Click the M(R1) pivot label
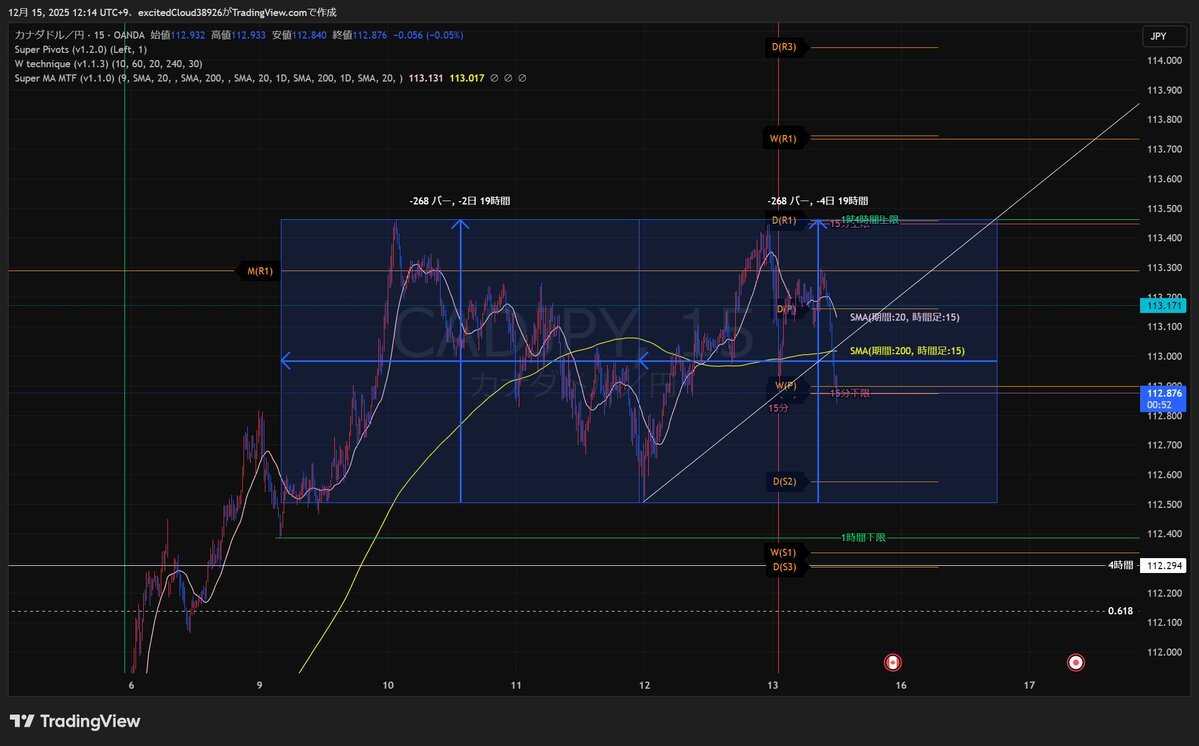Screen dimensions: 1199x746 tap(259, 271)
